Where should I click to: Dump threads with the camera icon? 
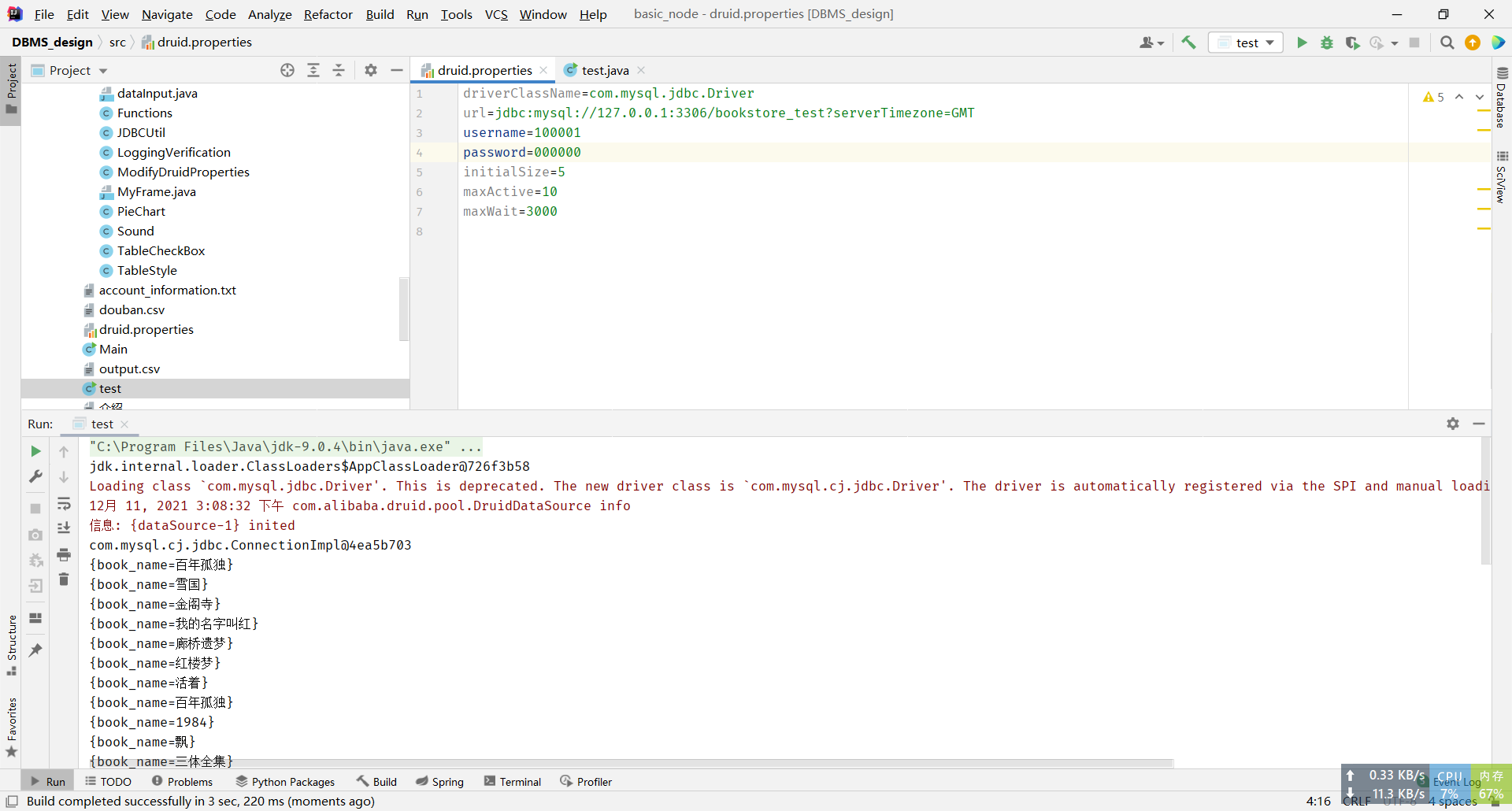tap(35, 535)
